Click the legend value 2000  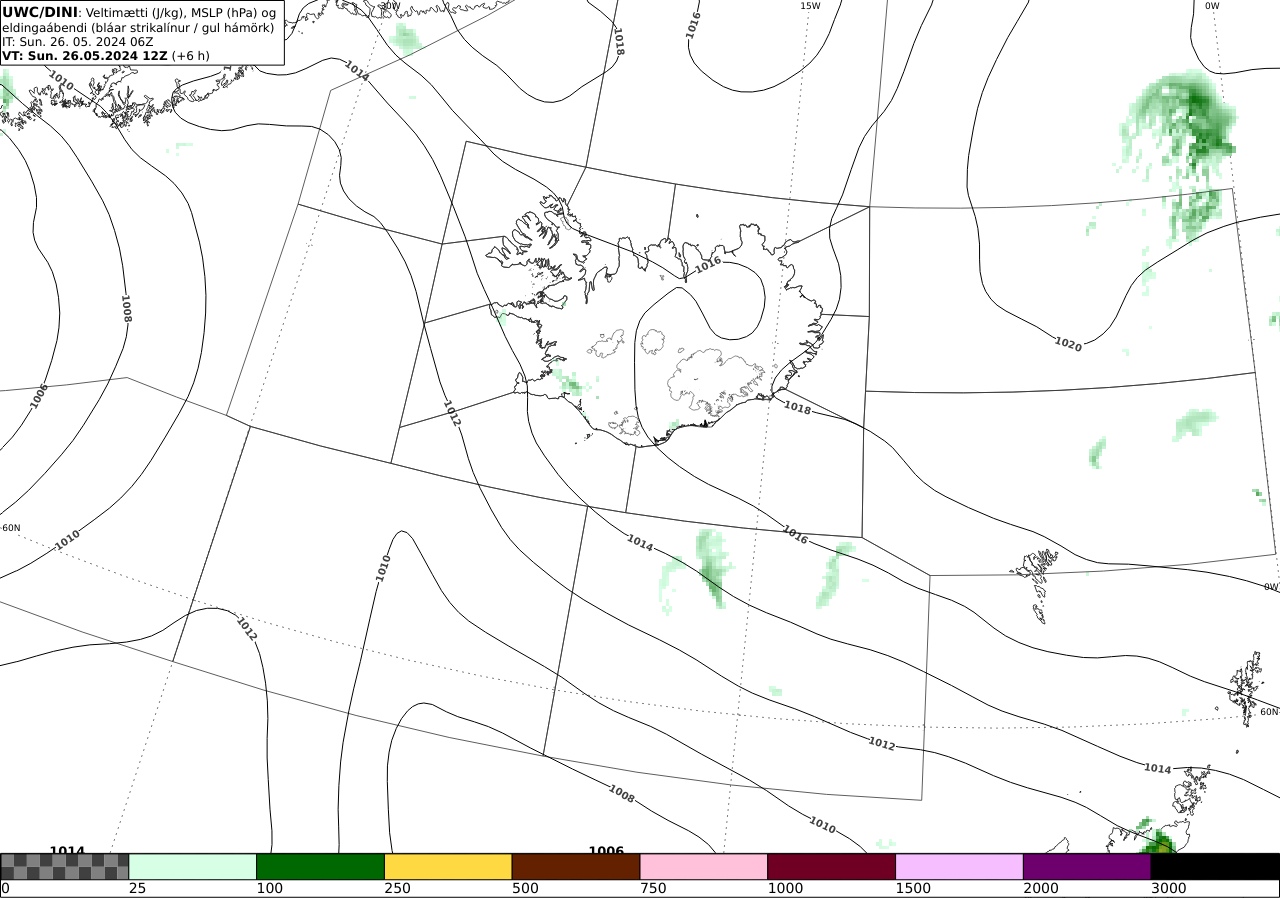pyautogui.click(x=1042, y=888)
